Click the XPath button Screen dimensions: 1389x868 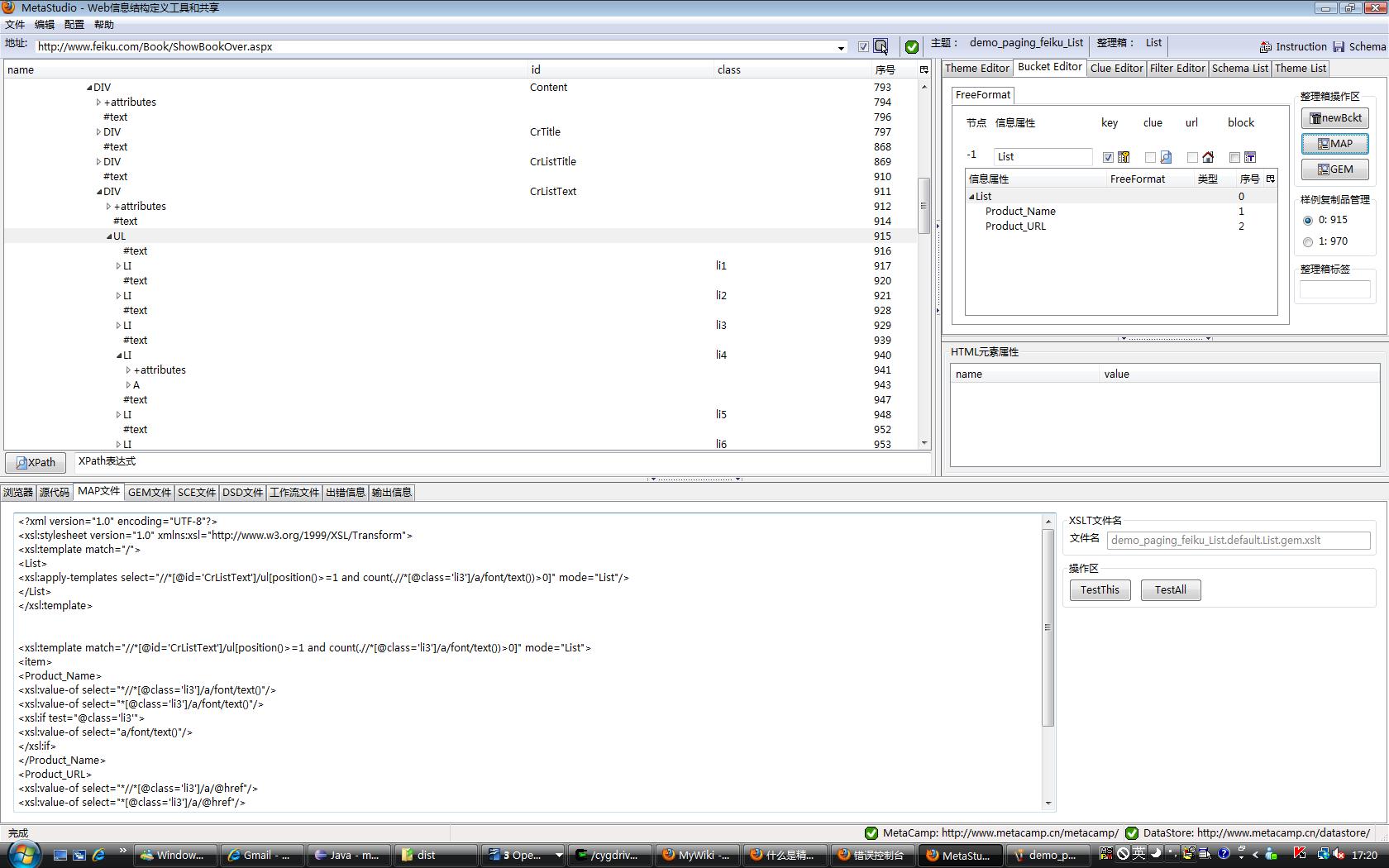(36, 463)
